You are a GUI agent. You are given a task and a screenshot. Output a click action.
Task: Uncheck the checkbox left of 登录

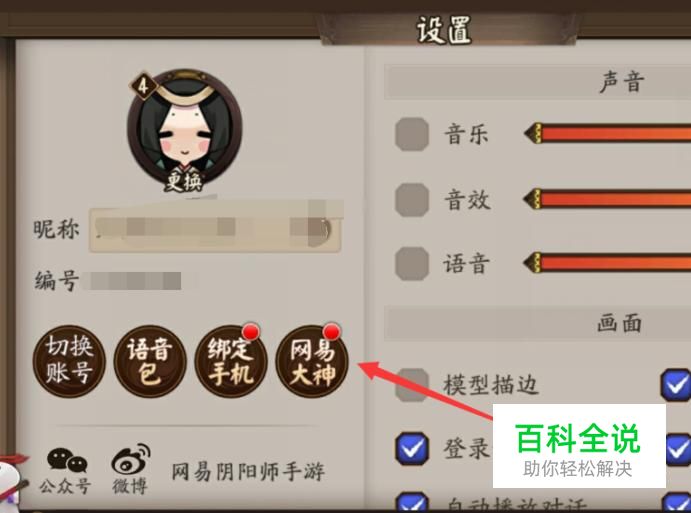(x=412, y=449)
